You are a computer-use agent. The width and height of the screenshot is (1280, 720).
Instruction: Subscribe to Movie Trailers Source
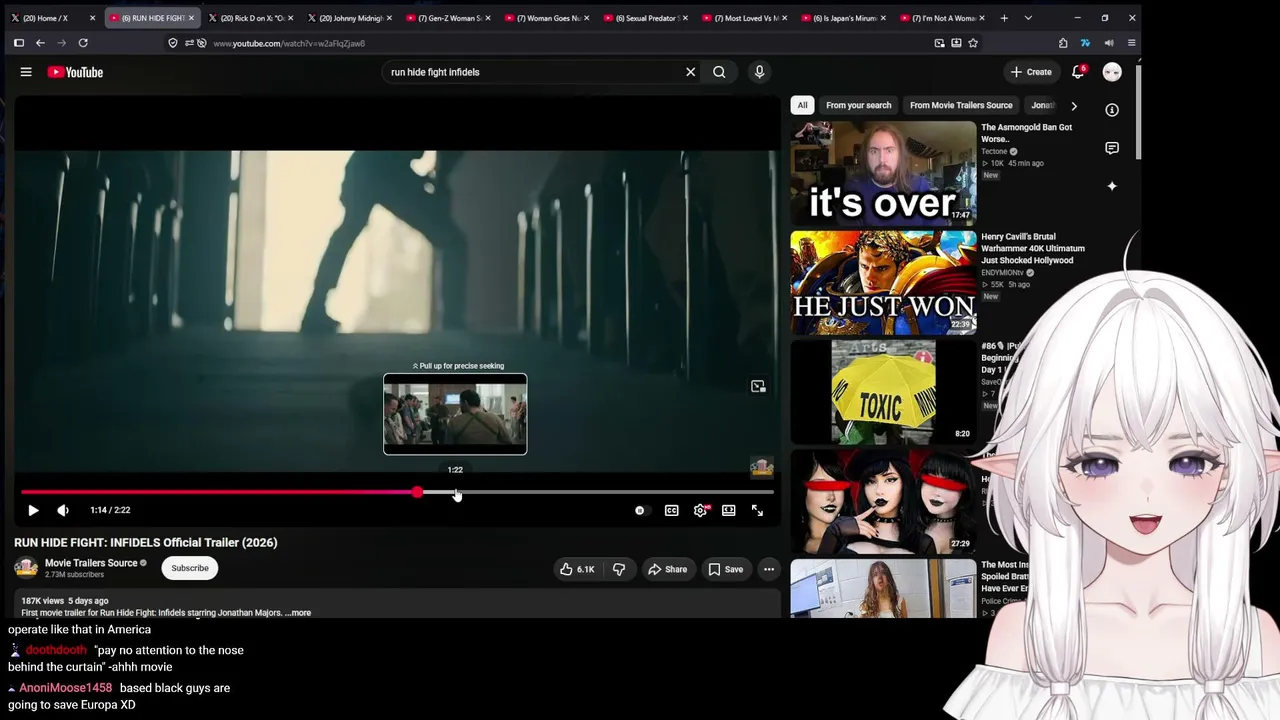click(190, 568)
